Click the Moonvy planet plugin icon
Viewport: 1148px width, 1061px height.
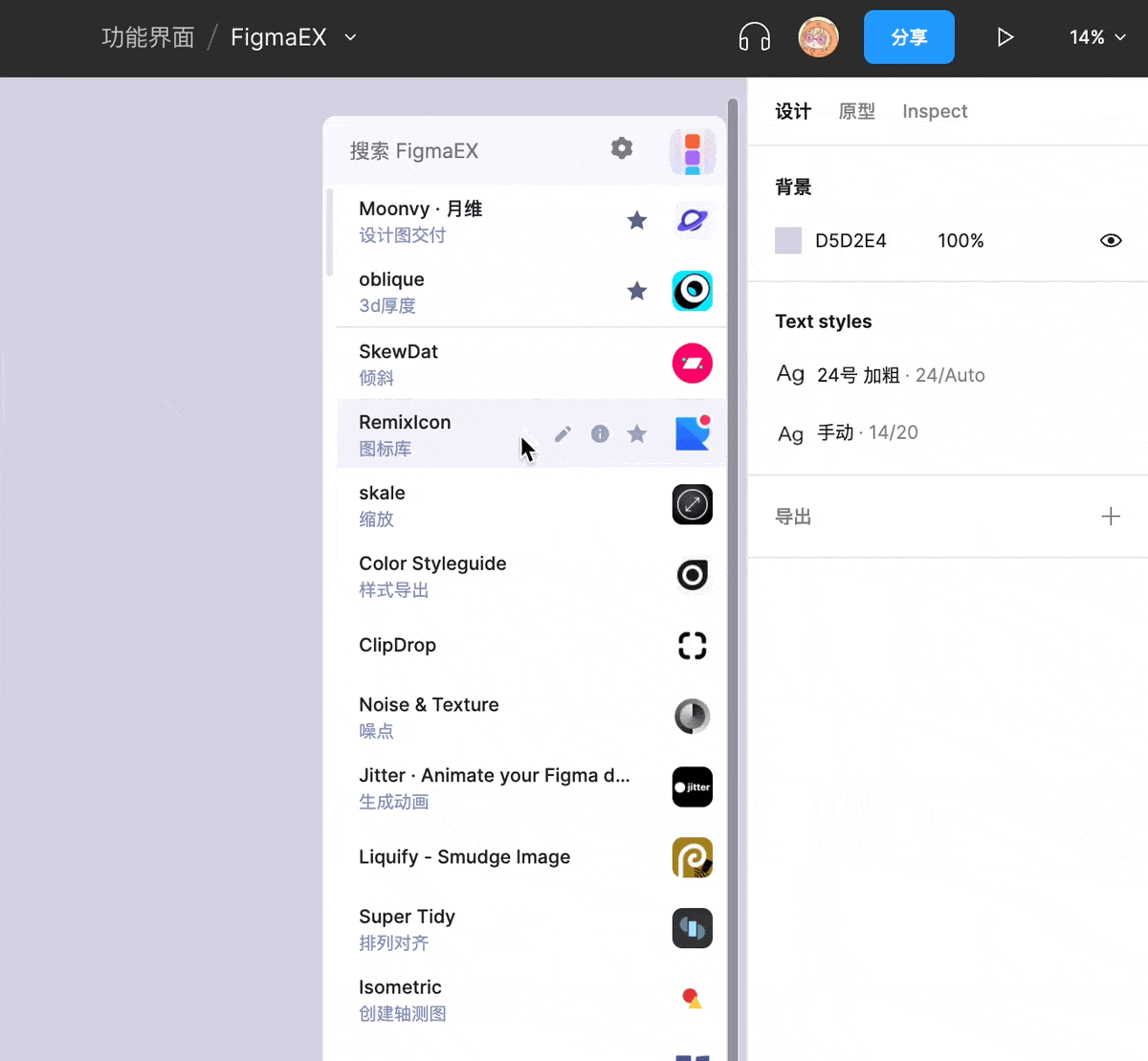tap(693, 220)
